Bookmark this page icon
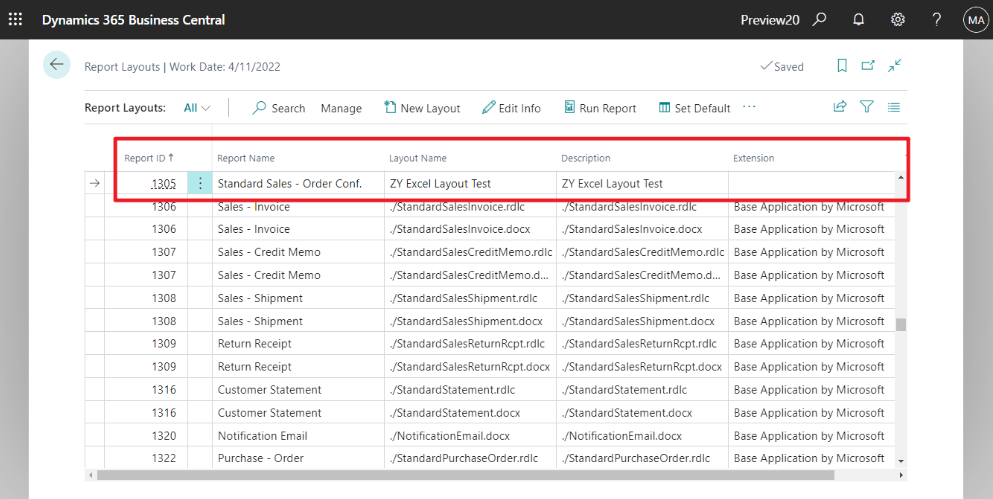The image size is (993, 499). coord(842,65)
